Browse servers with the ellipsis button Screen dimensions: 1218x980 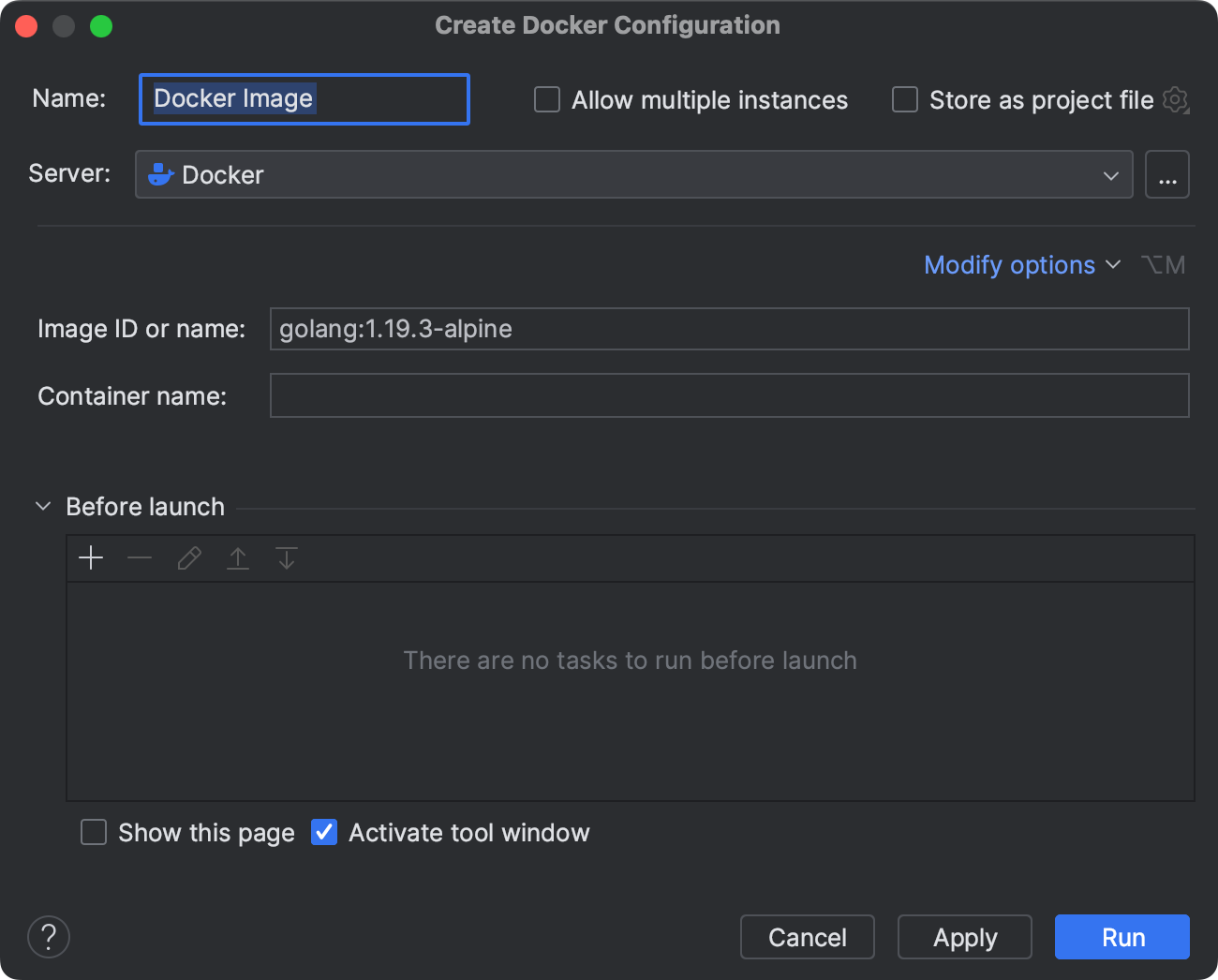coord(1166,174)
